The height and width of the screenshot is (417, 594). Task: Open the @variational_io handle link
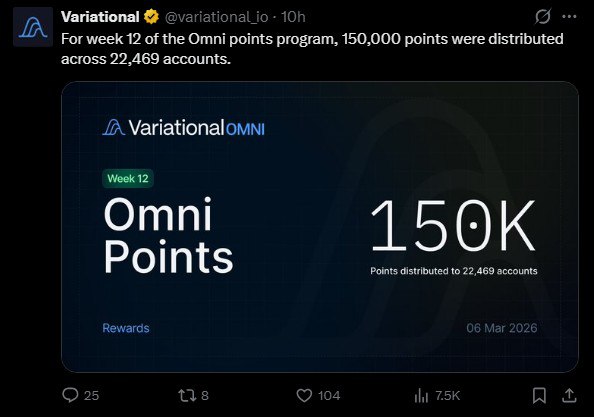pos(217,17)
